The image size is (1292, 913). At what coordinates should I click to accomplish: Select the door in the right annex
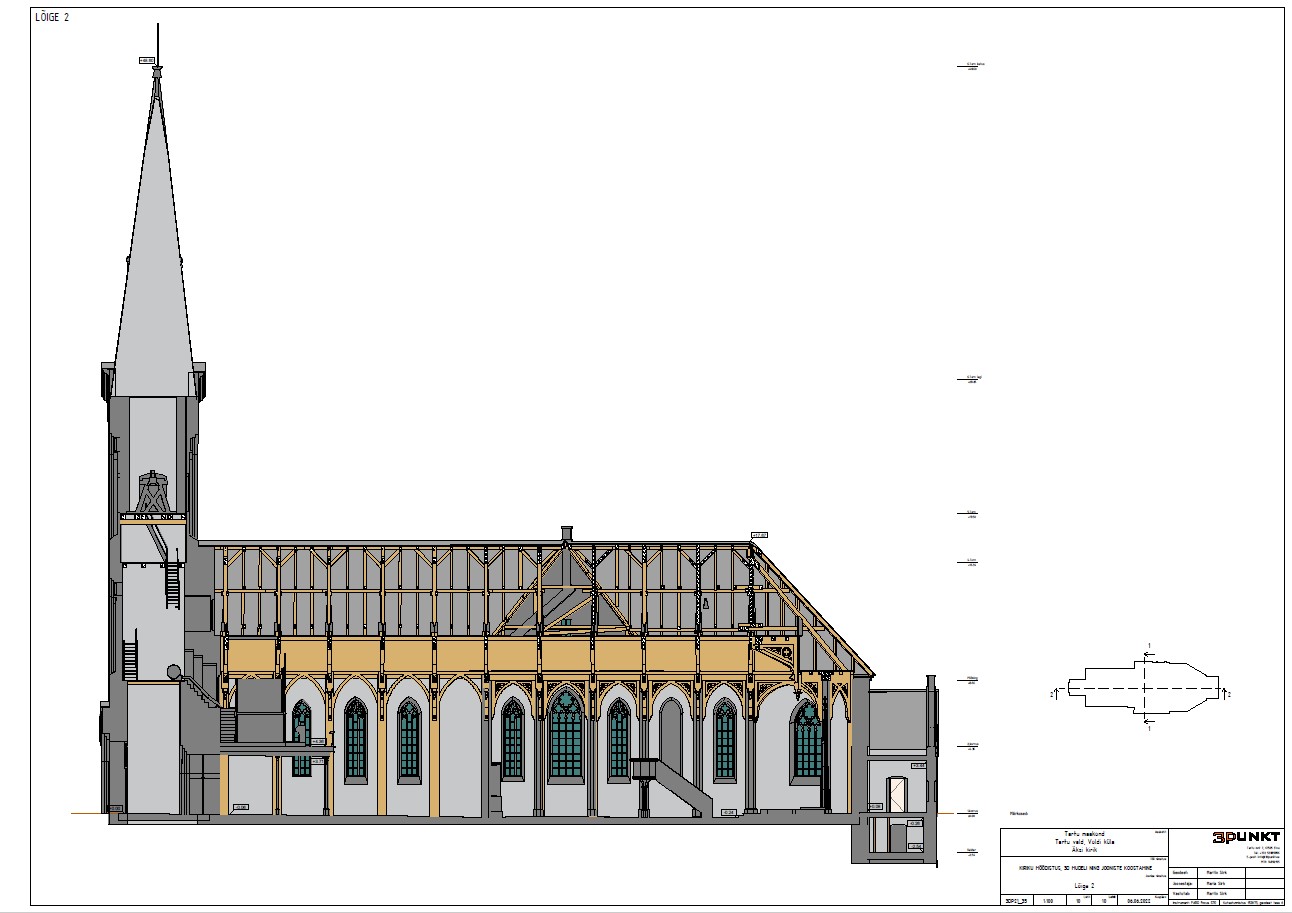point(898,795)
